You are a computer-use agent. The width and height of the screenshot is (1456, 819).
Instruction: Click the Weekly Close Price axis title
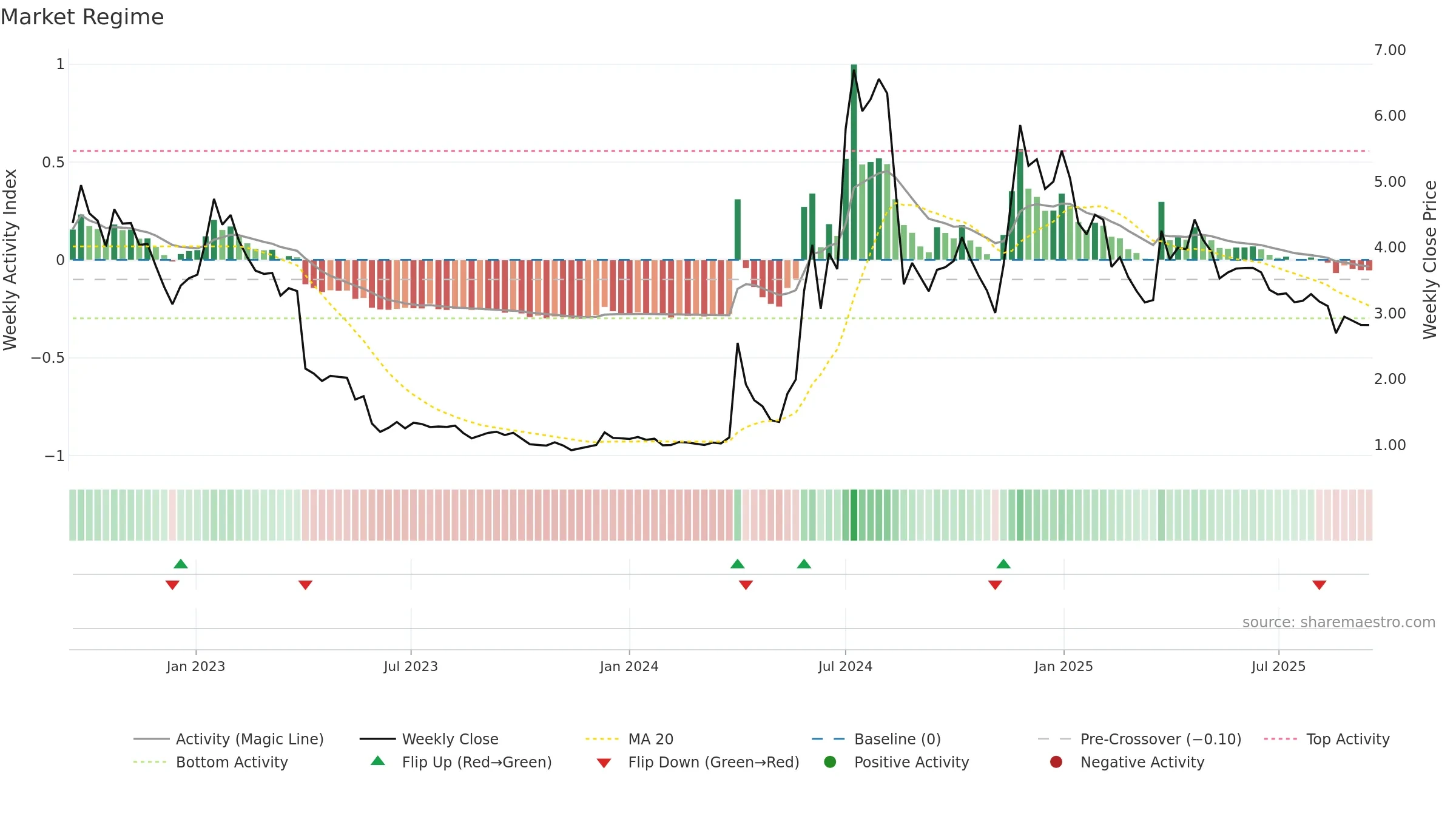point(1430,260)
